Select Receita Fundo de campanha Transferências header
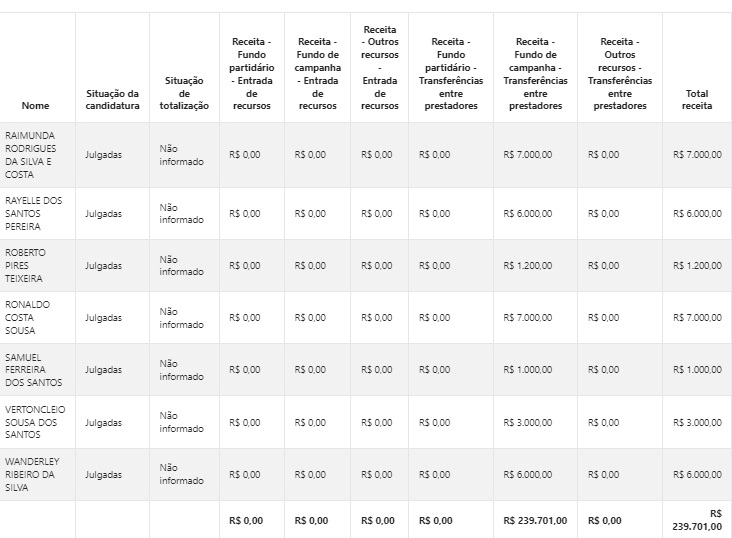 click(535, 74)
